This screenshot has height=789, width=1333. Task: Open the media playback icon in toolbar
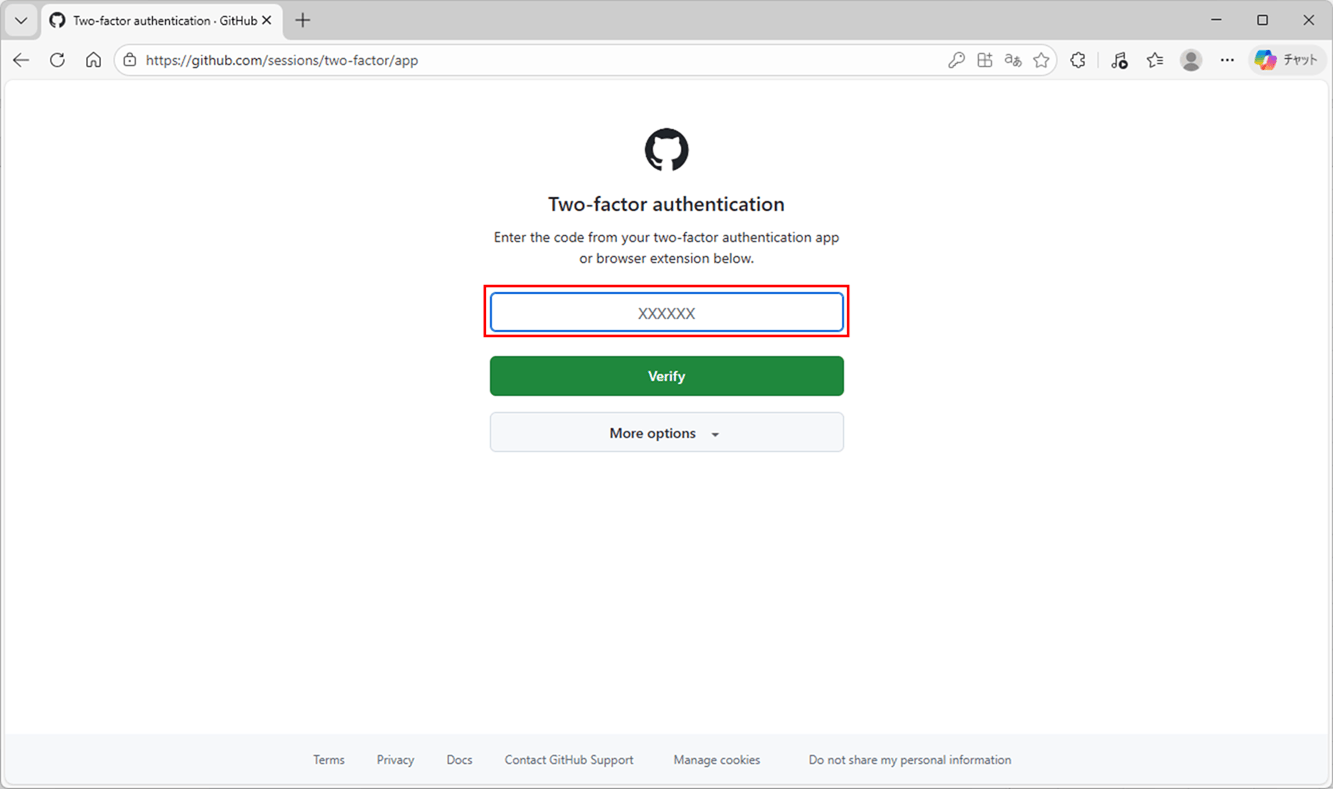(1119, 59)
